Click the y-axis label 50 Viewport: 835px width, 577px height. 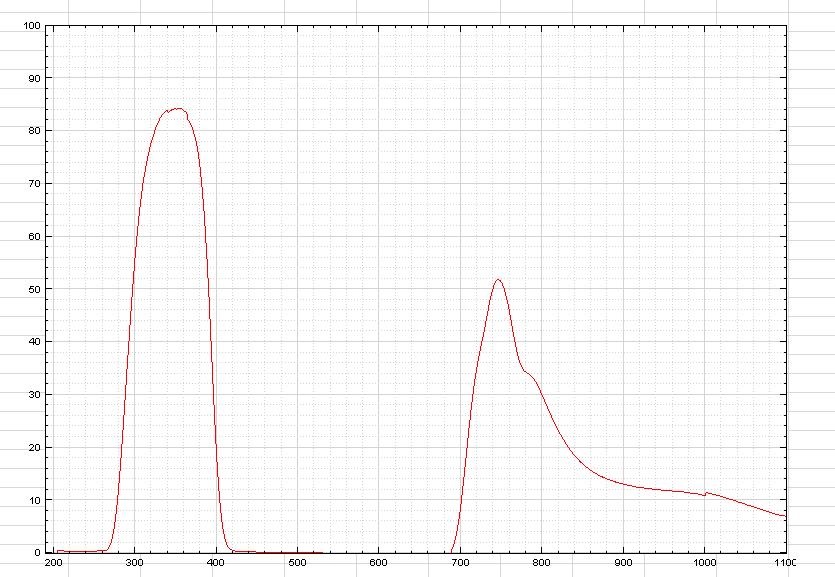(34, 289)
